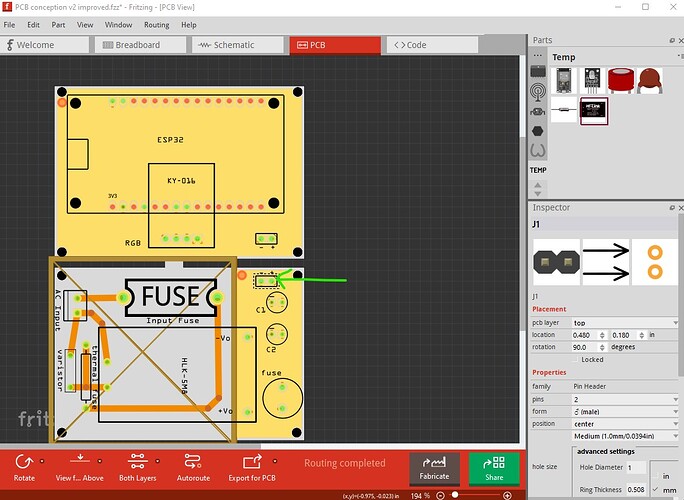Step the location X value spinner
Viewport: 684px width, 500px height.
[x=602, y=335]
